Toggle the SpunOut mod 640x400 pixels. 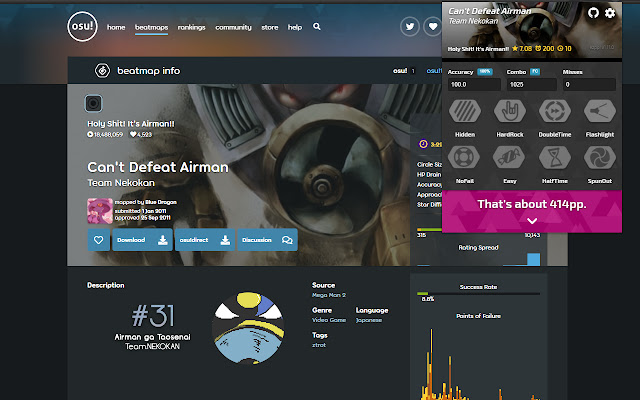600,157
